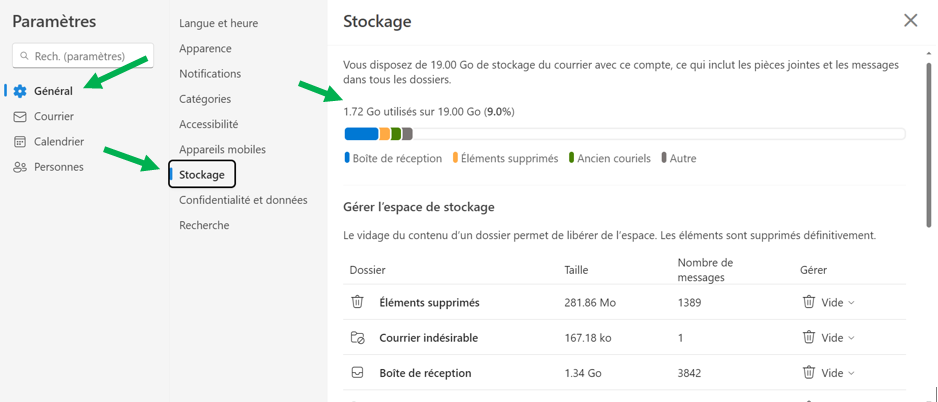Click the Courrier envelope icon
This screenshot has height=402, width=938.
[x=20, y=117]
